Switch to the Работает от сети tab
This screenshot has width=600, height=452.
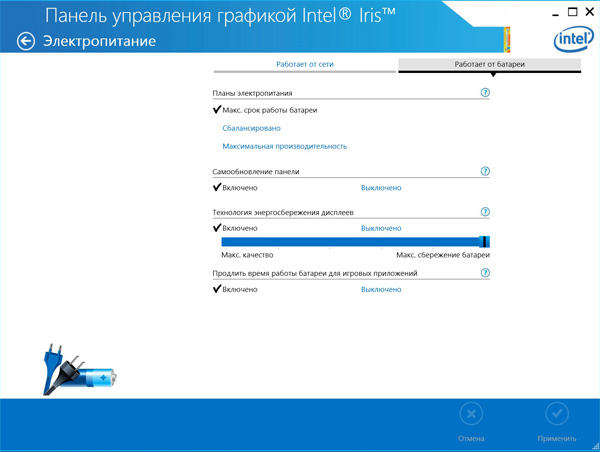[305, 64]
